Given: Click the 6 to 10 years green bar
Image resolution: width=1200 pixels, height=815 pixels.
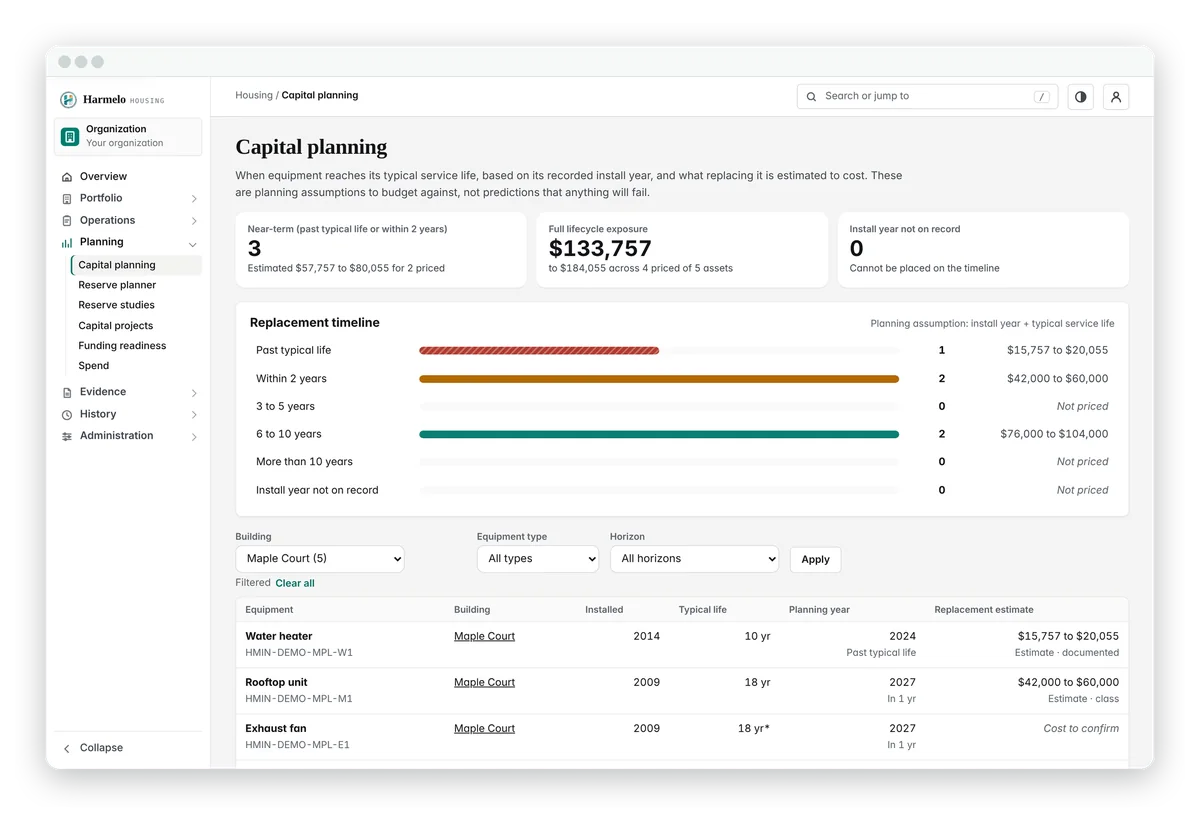Looking at the screenshot, I should point(659,434).
